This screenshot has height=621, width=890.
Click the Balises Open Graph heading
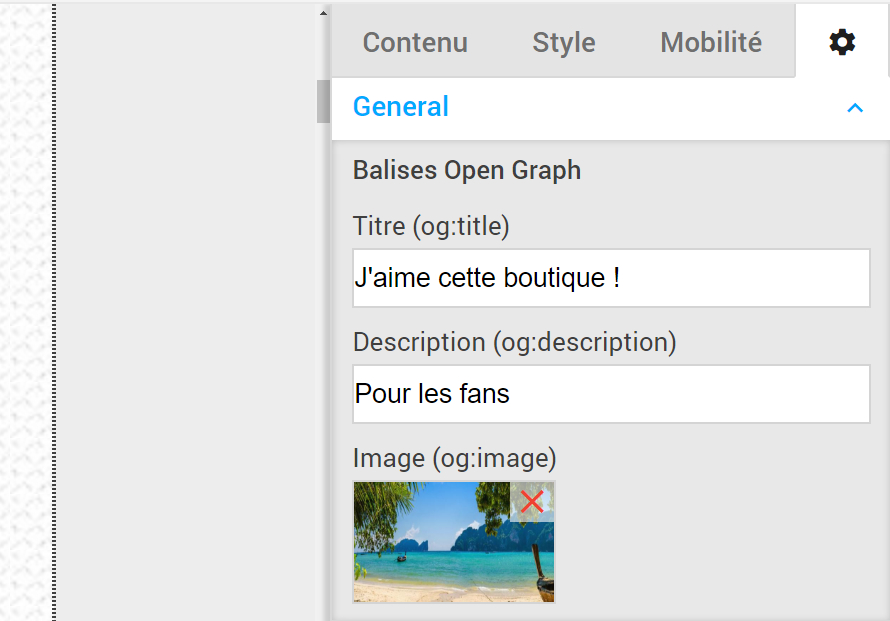click(467, 170)
